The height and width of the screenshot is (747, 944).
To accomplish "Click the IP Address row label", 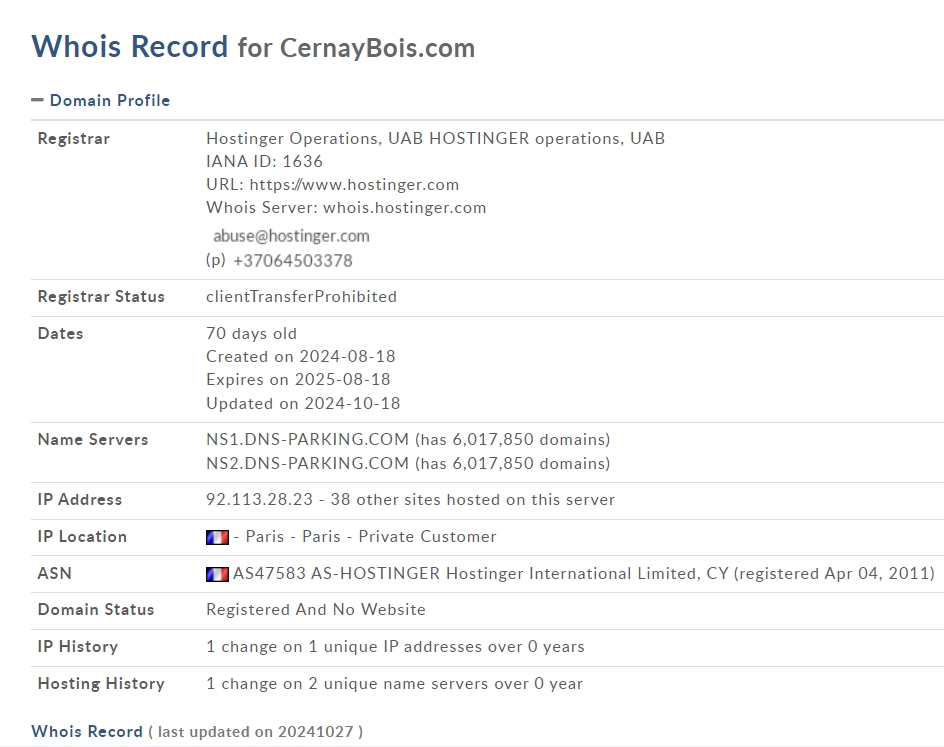I will pos(79,500).
